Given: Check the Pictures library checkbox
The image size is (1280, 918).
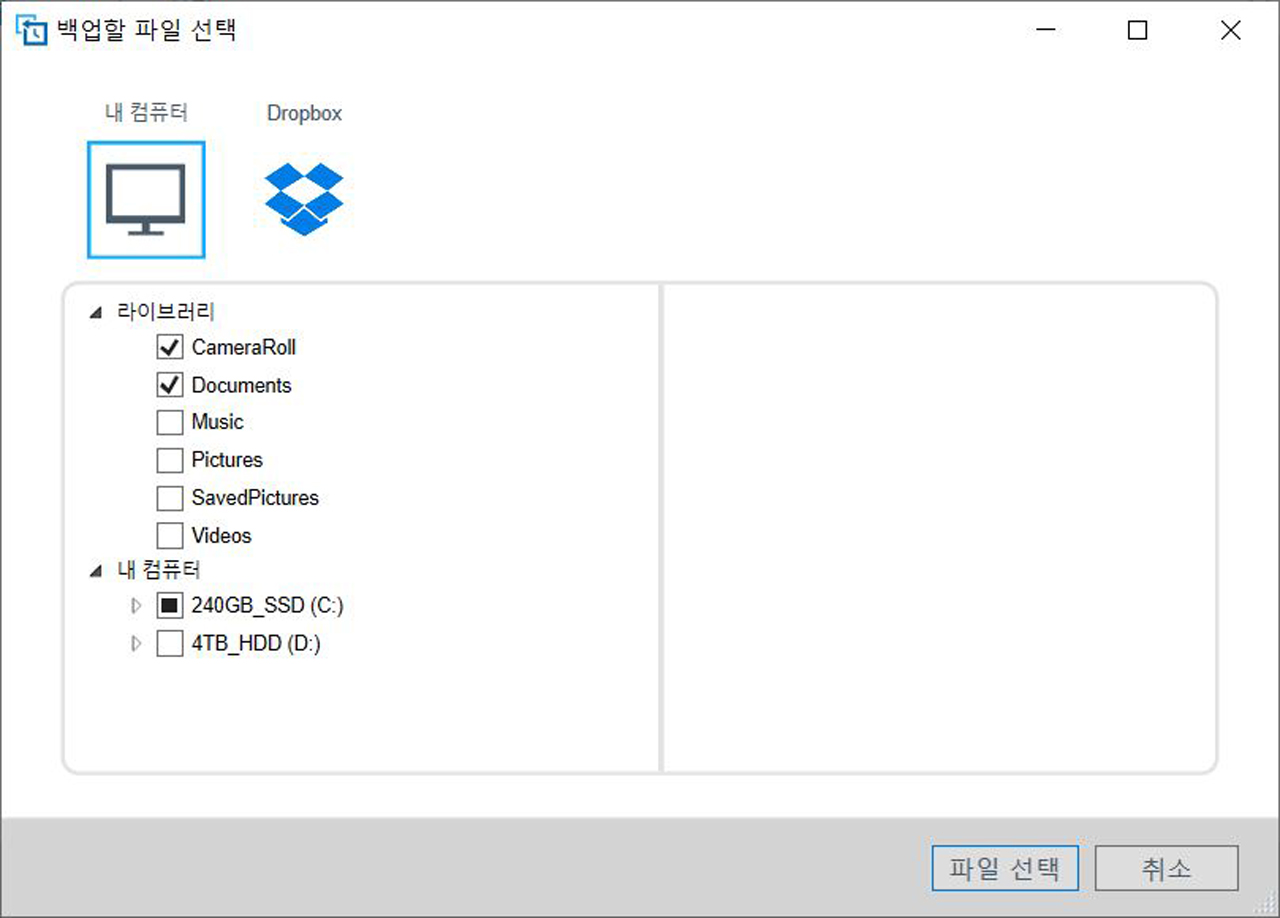Looking at the screenshot, I should (170, 460).
